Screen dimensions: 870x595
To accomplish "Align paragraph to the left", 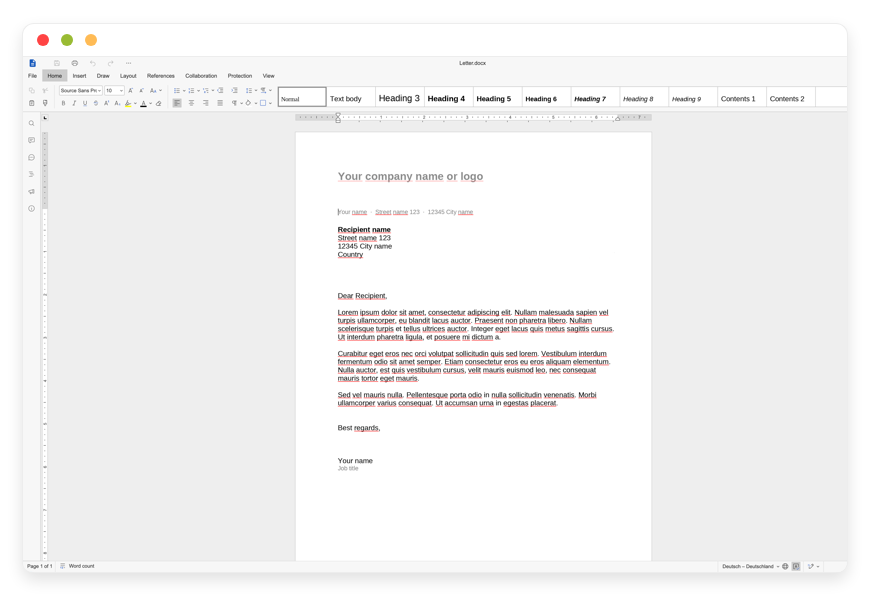I will tap(177, 103).
